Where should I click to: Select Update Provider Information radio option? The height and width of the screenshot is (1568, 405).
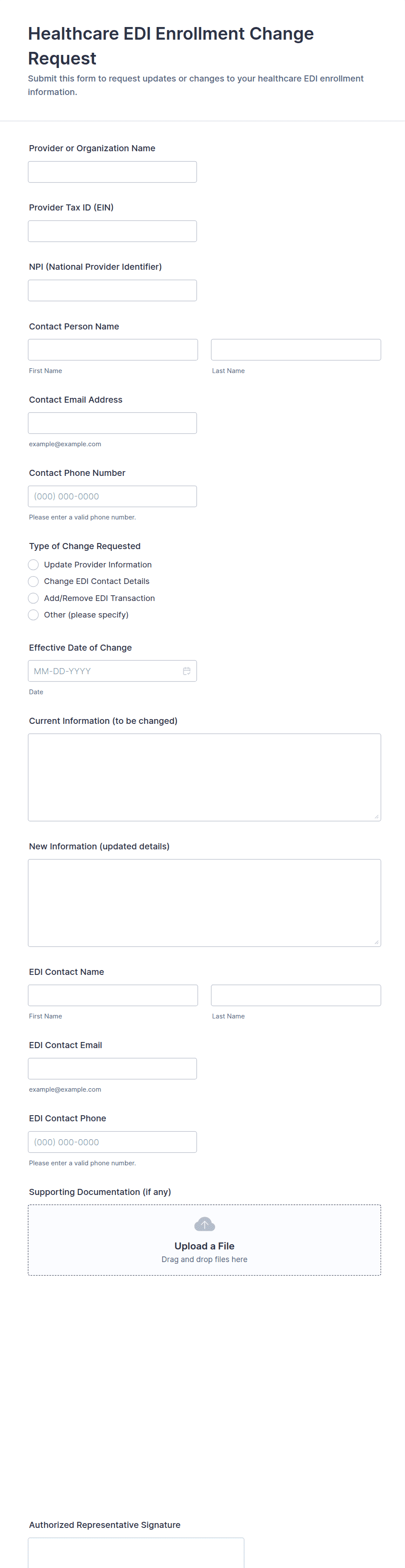(x=34, y=565)
